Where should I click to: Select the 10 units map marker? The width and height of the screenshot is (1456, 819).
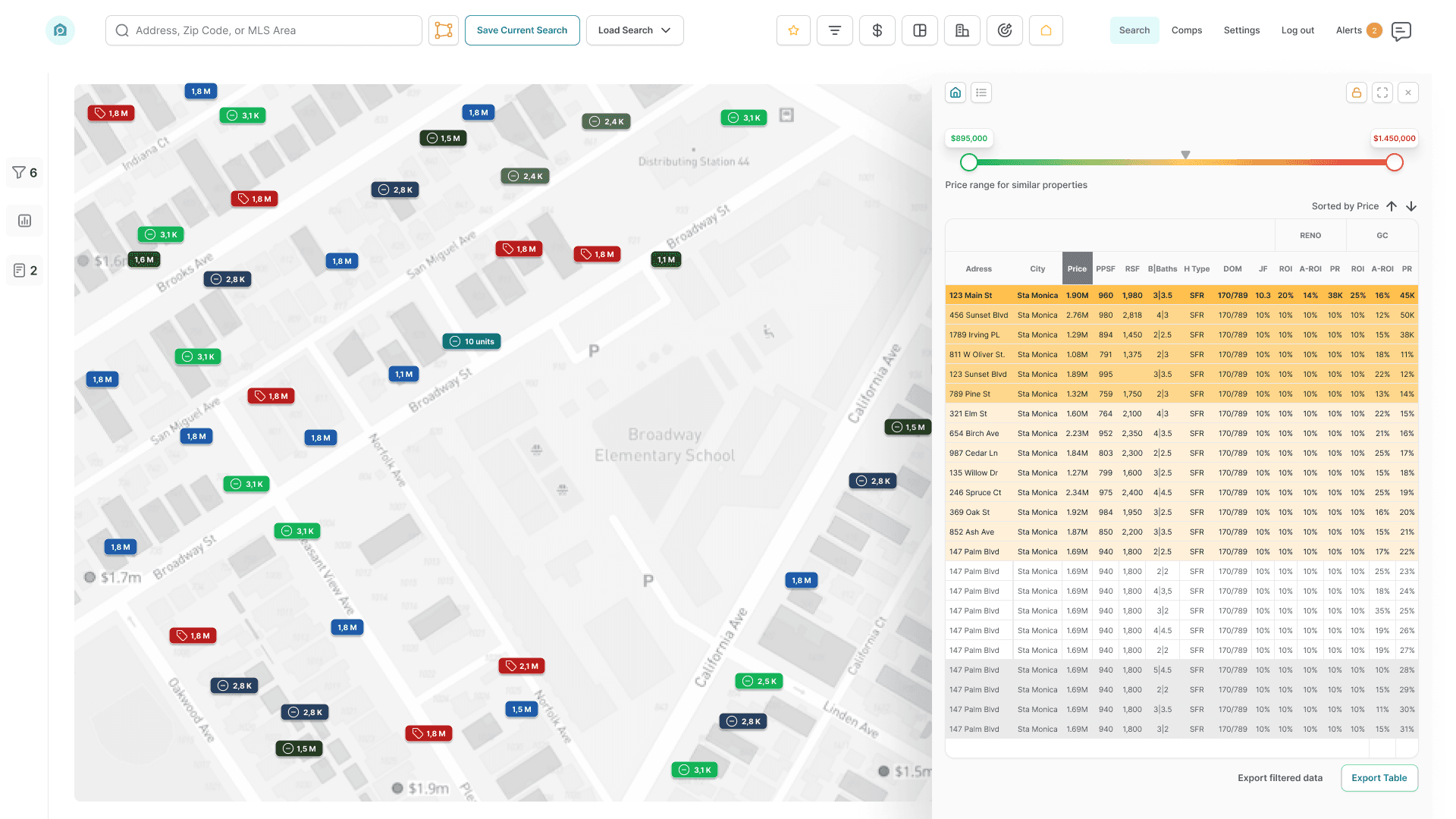tap(472, 341)
